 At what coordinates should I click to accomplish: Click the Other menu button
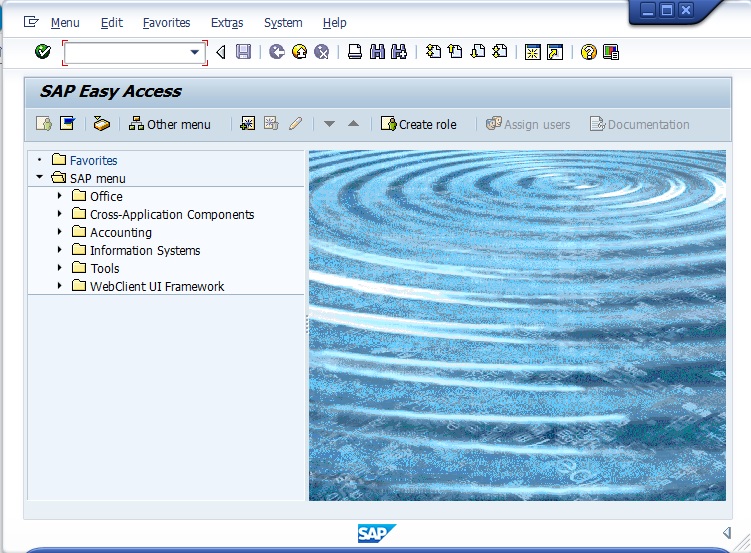170,124
